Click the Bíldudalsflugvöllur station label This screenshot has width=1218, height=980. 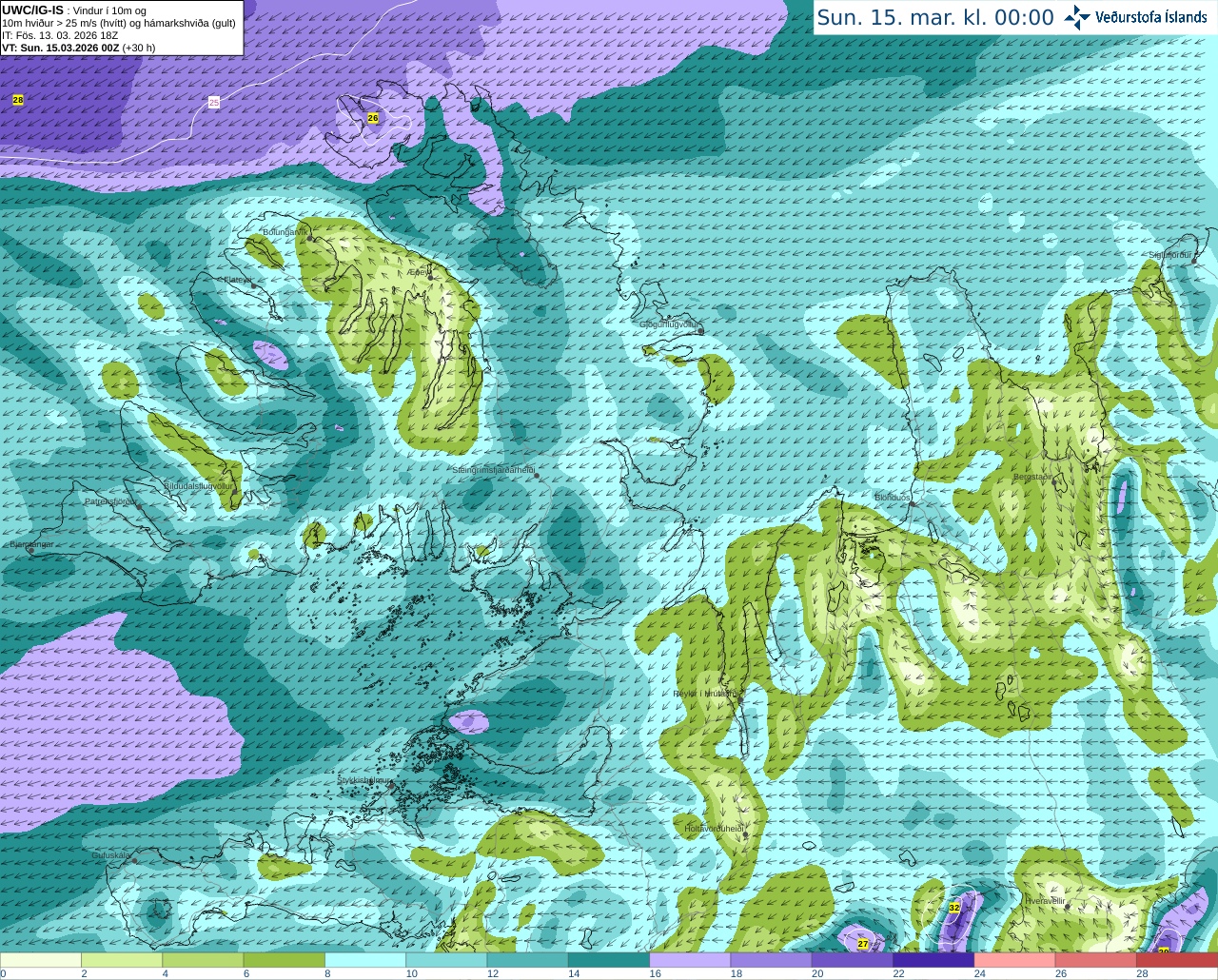199,485
